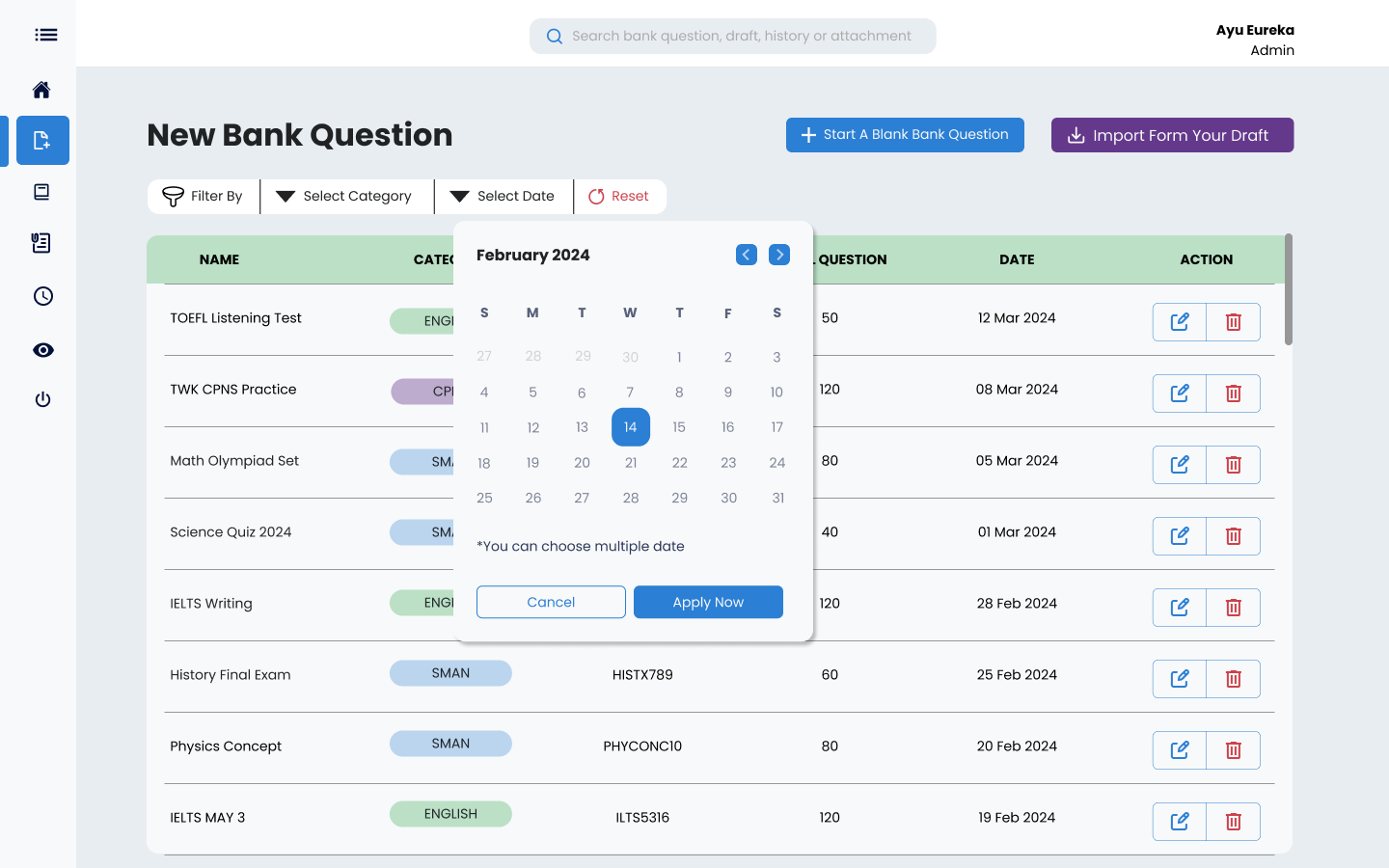This screenshot has height=868, width=1389.
Task: Edit the TWK CPNS Practice row
Action: (x=1180, y=393)
